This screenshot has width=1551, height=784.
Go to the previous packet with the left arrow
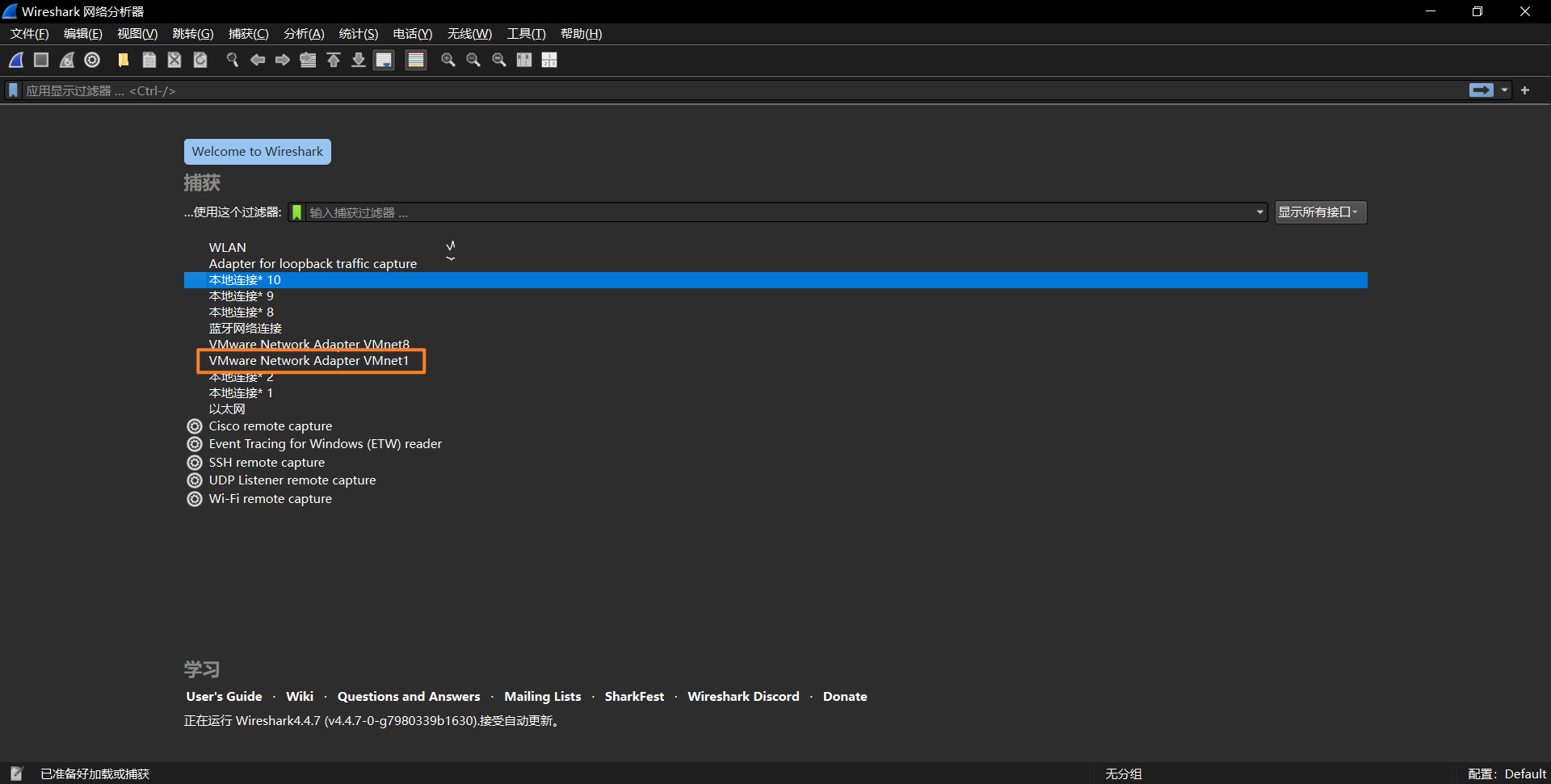(x=258, y=60)
